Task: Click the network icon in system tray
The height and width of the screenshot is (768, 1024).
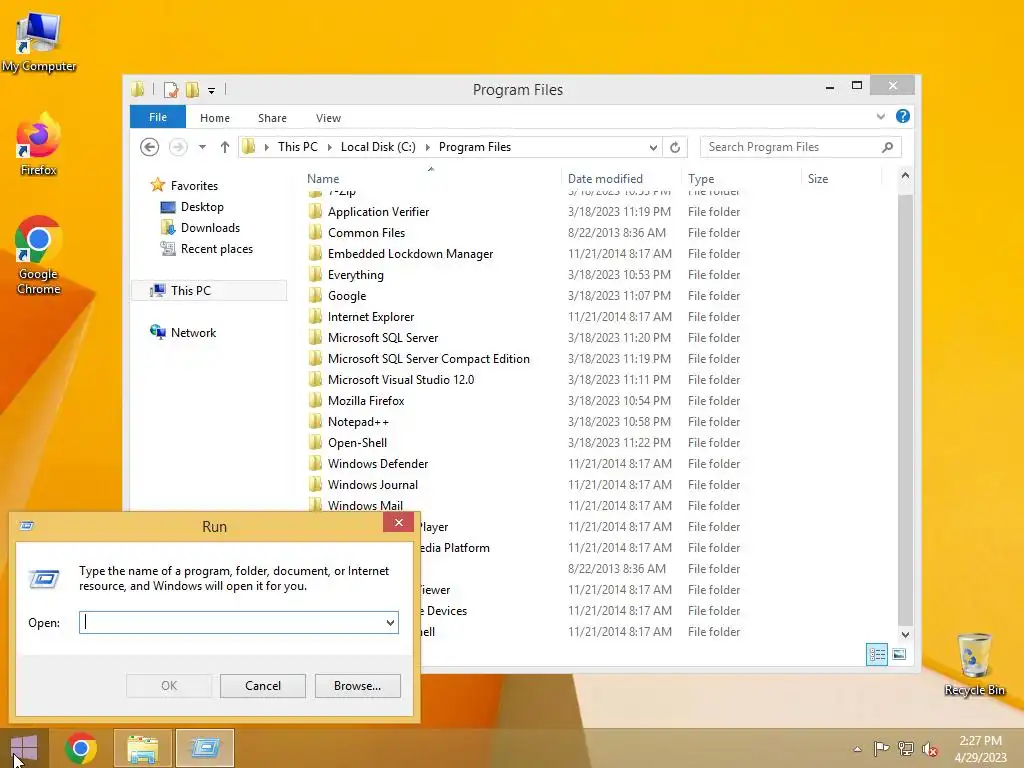Action: point(906,748)
